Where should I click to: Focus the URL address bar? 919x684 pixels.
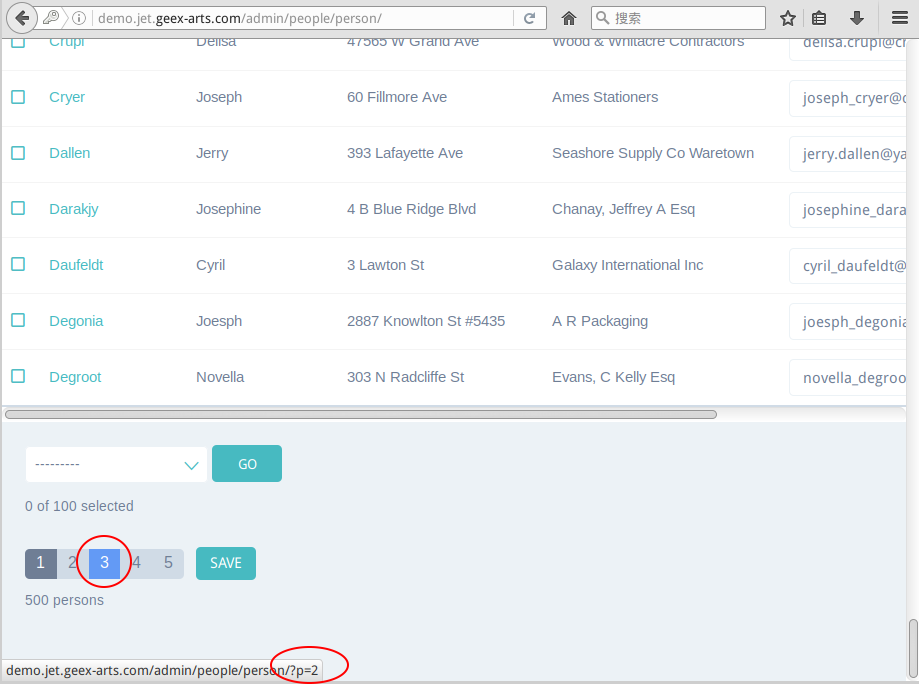[302, 18]
